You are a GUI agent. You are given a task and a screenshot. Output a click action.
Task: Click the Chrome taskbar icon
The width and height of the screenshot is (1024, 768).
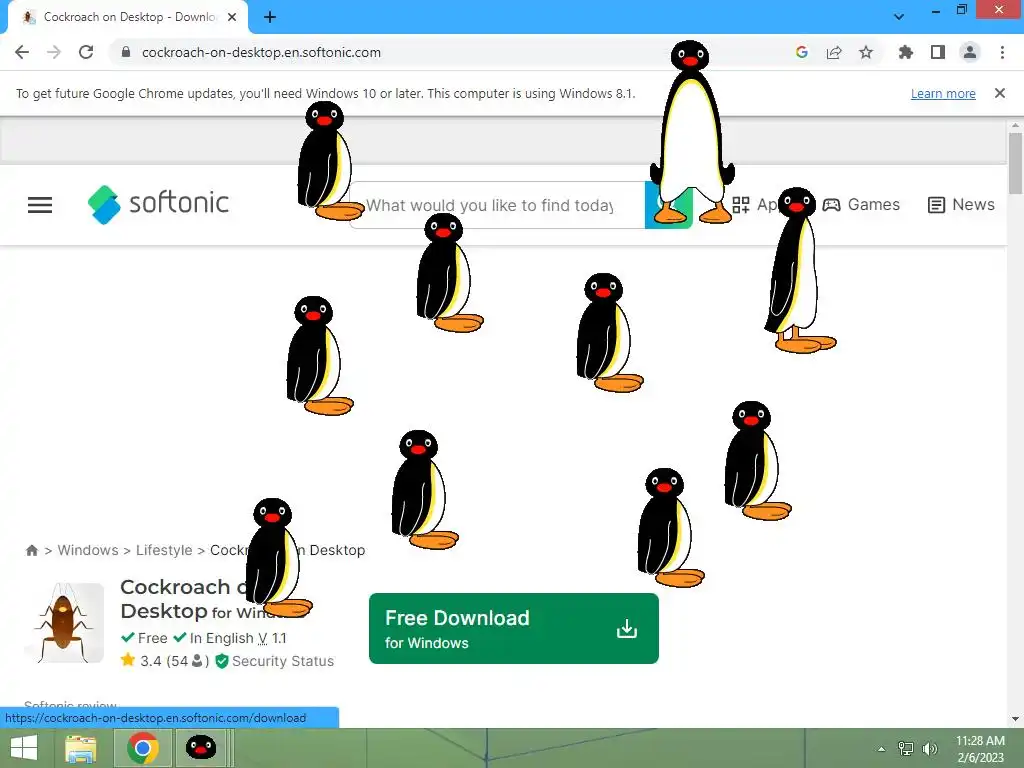[143, 748]
